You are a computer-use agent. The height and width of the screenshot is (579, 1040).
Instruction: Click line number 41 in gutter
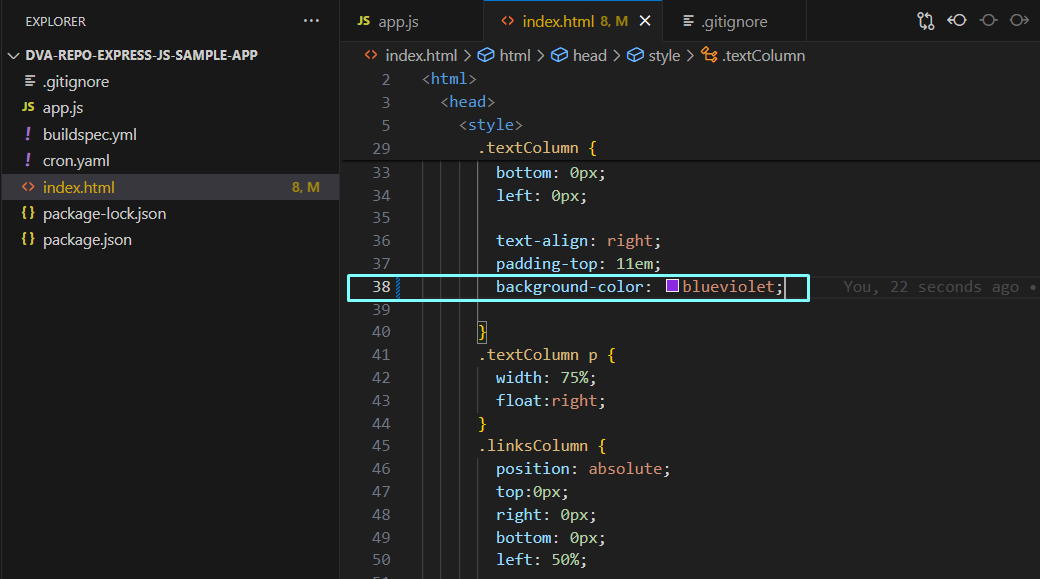pyautogui.click(x=380, y=354)
